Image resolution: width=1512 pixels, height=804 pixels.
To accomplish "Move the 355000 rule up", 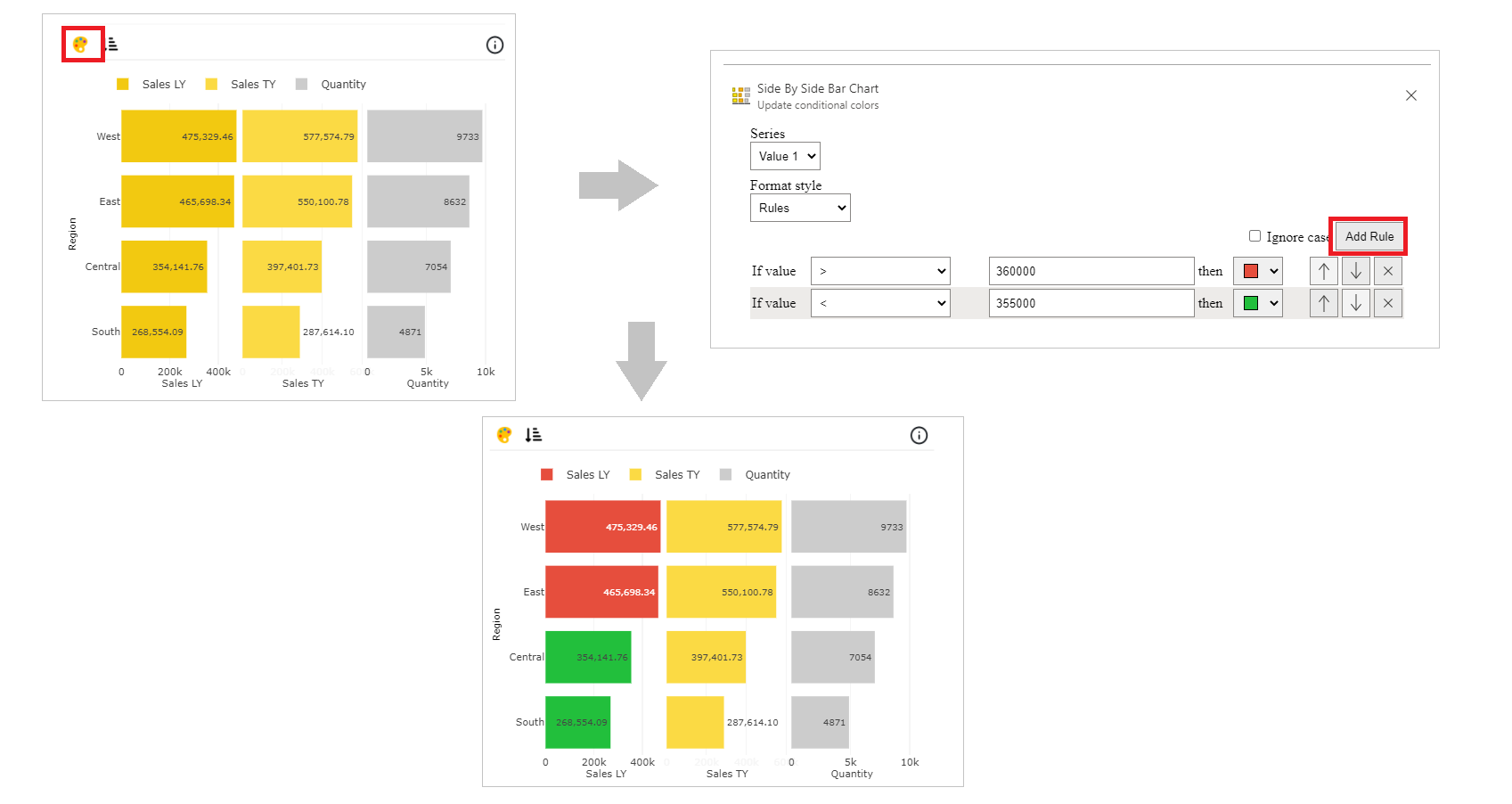I will tap(1324, 303).
